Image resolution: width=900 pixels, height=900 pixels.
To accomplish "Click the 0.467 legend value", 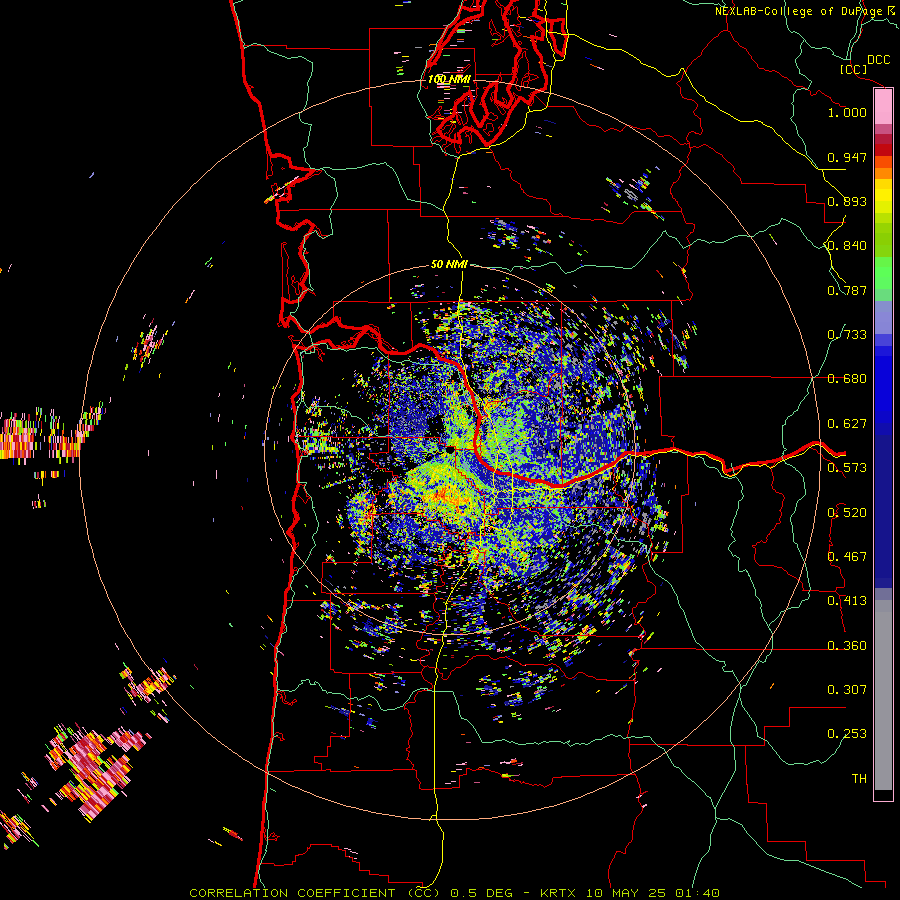I will pos(847,557).
